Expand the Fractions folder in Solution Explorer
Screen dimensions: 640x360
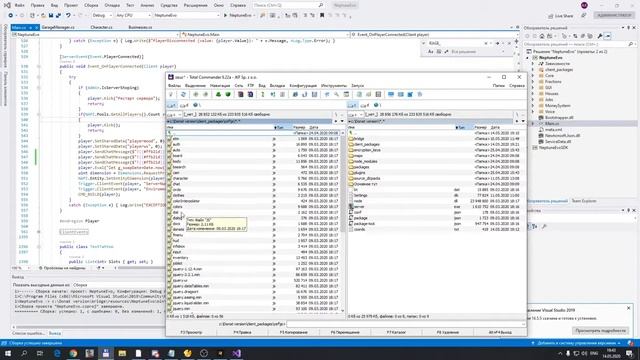(x=533, y=82)
